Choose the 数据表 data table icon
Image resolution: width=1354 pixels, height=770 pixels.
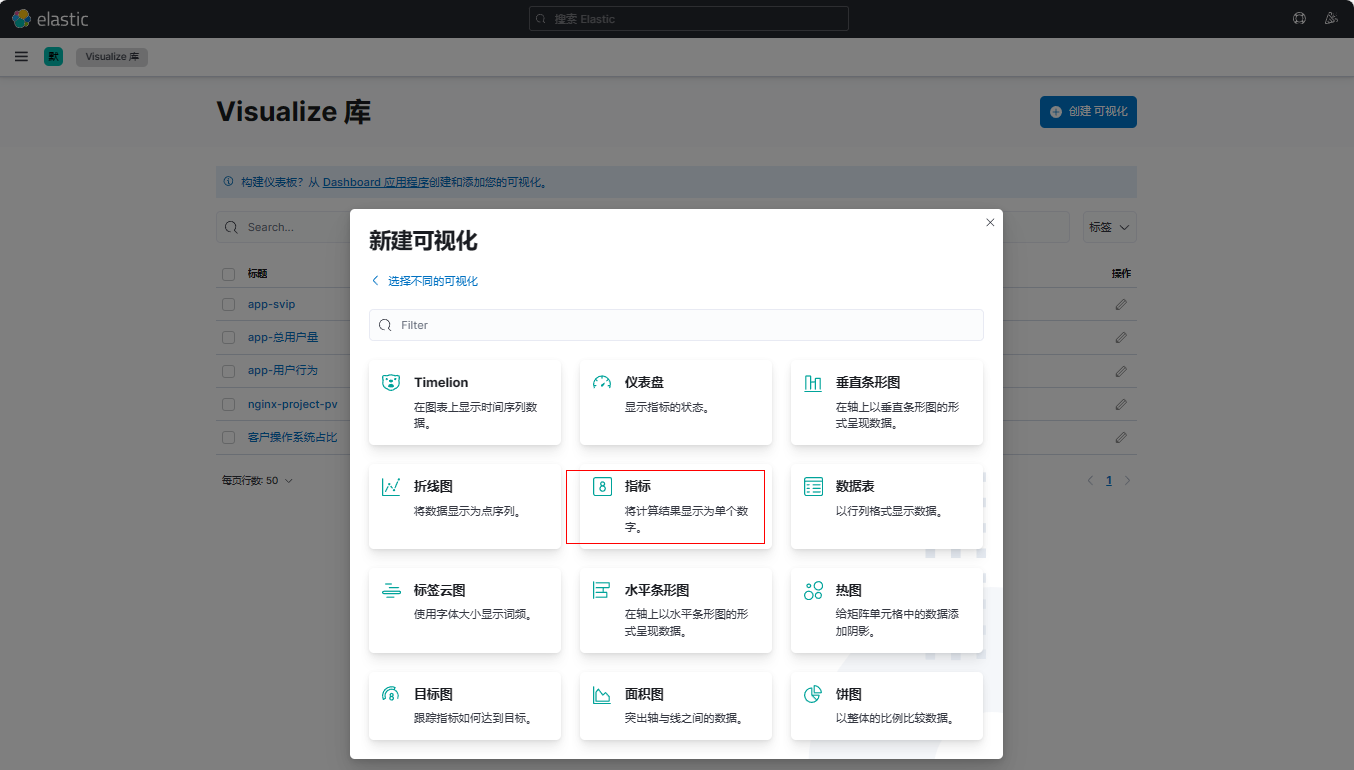click(x=813, y=487)
